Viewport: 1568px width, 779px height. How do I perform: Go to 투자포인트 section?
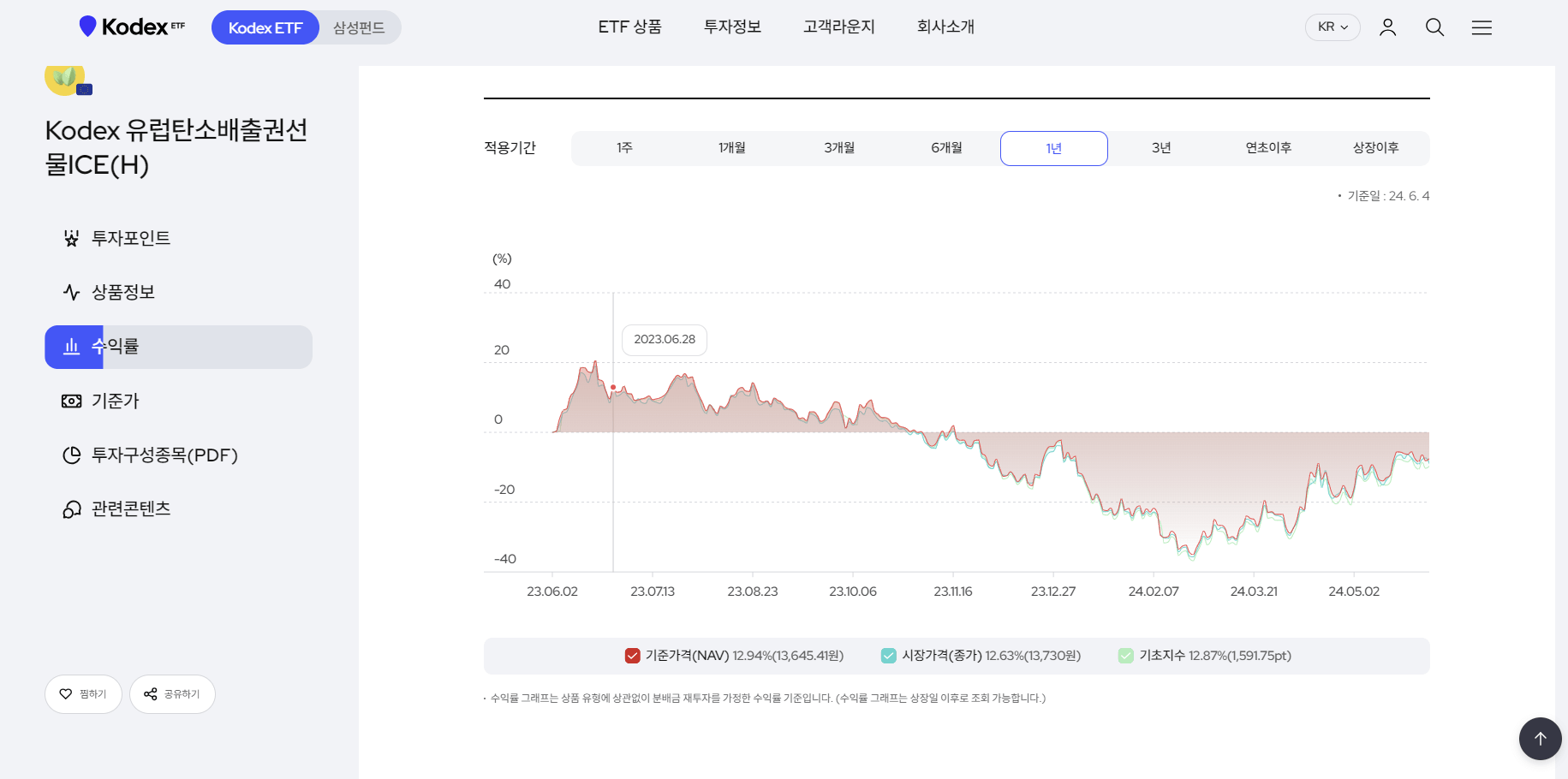178,238
